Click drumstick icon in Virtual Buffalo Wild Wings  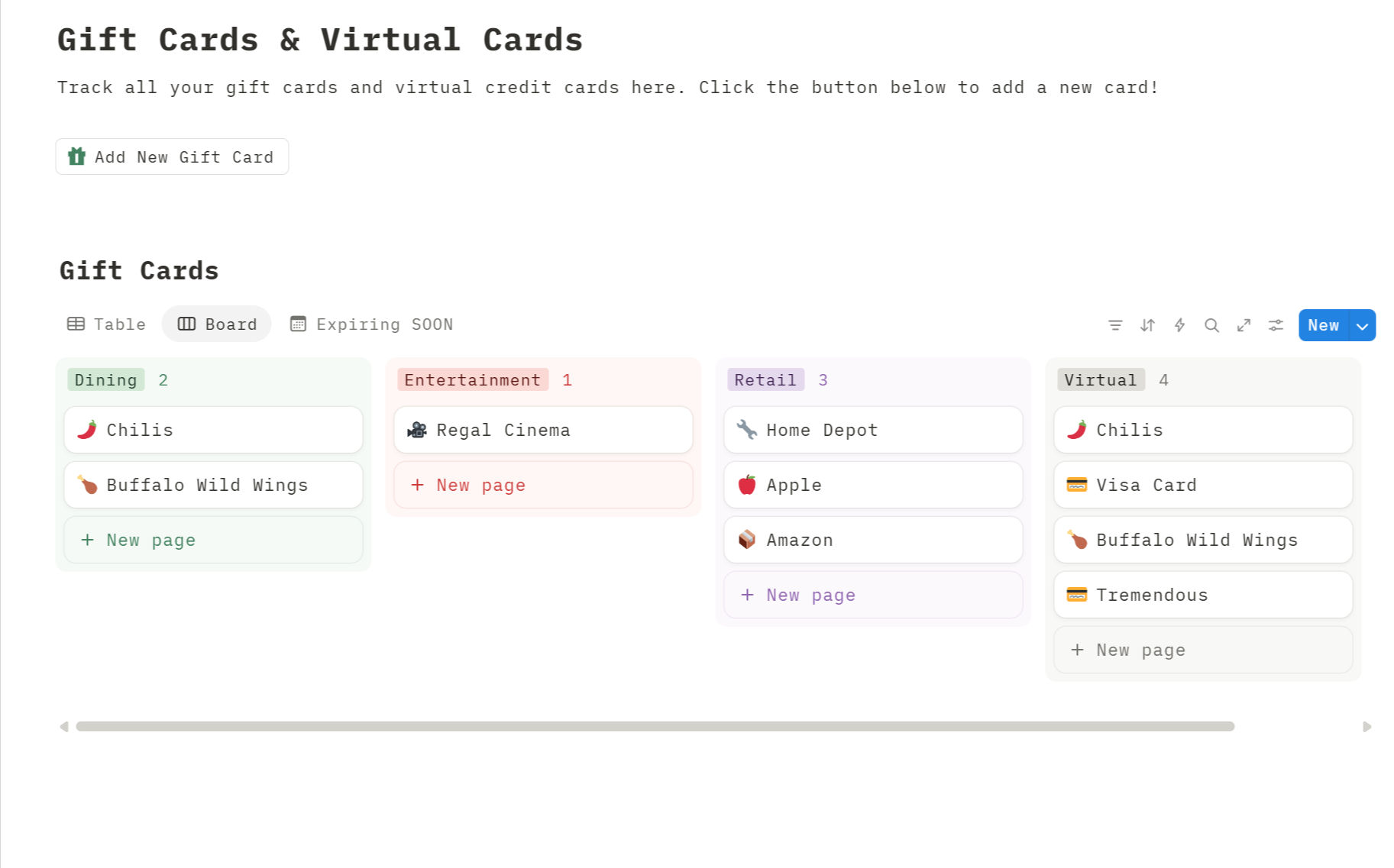(1077, 540)
